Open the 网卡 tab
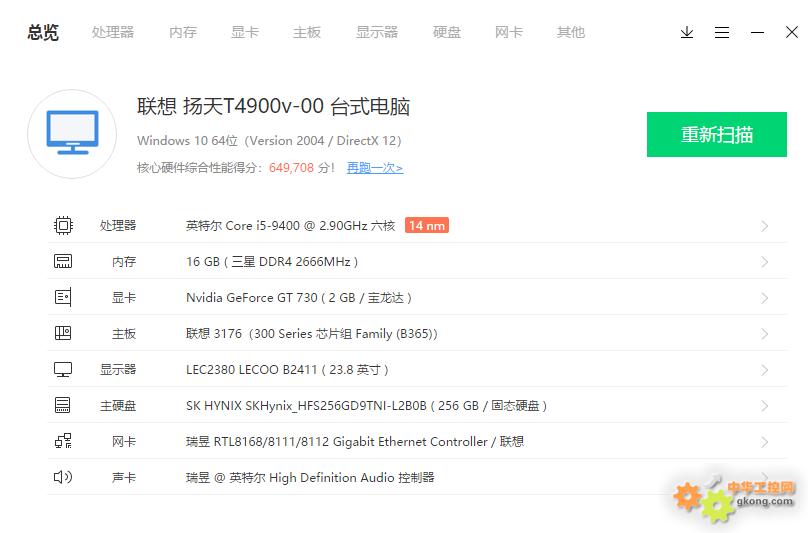 click(509, 32)
